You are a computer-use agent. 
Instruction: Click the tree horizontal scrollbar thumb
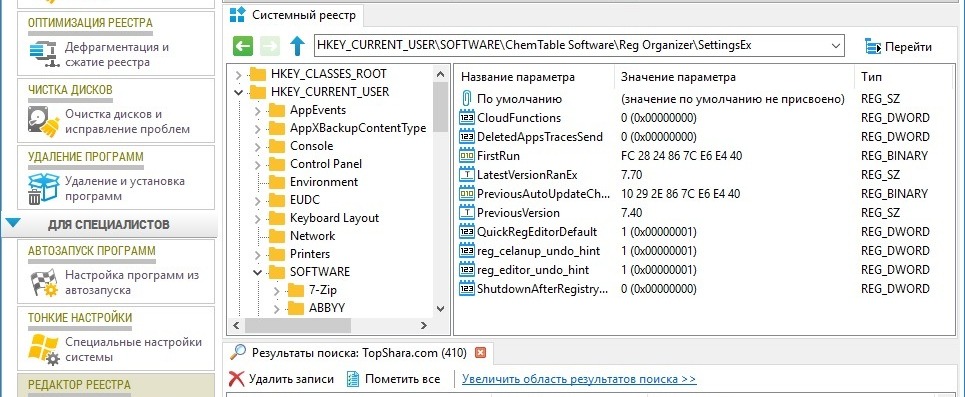coord(298,325)
